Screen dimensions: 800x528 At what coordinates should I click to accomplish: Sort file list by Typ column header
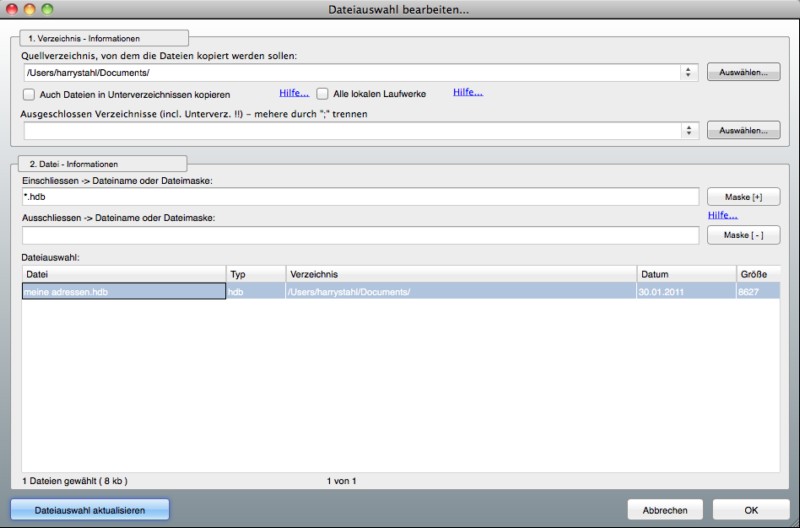255,274
